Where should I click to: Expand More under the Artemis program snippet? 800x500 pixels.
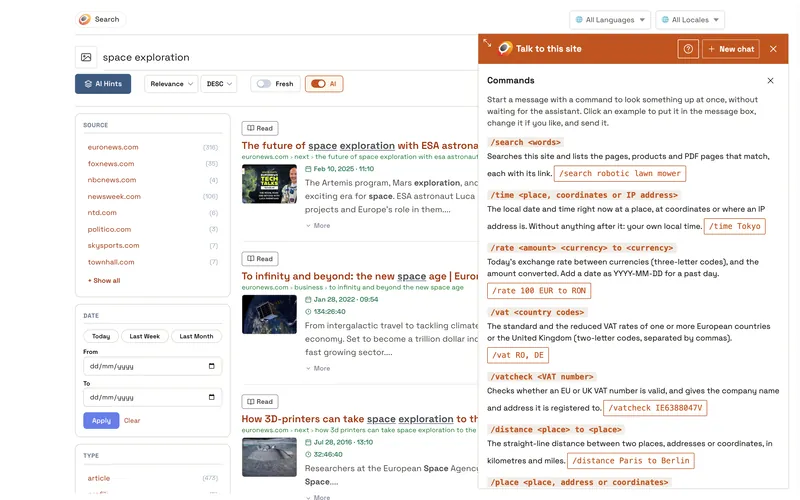318,226
